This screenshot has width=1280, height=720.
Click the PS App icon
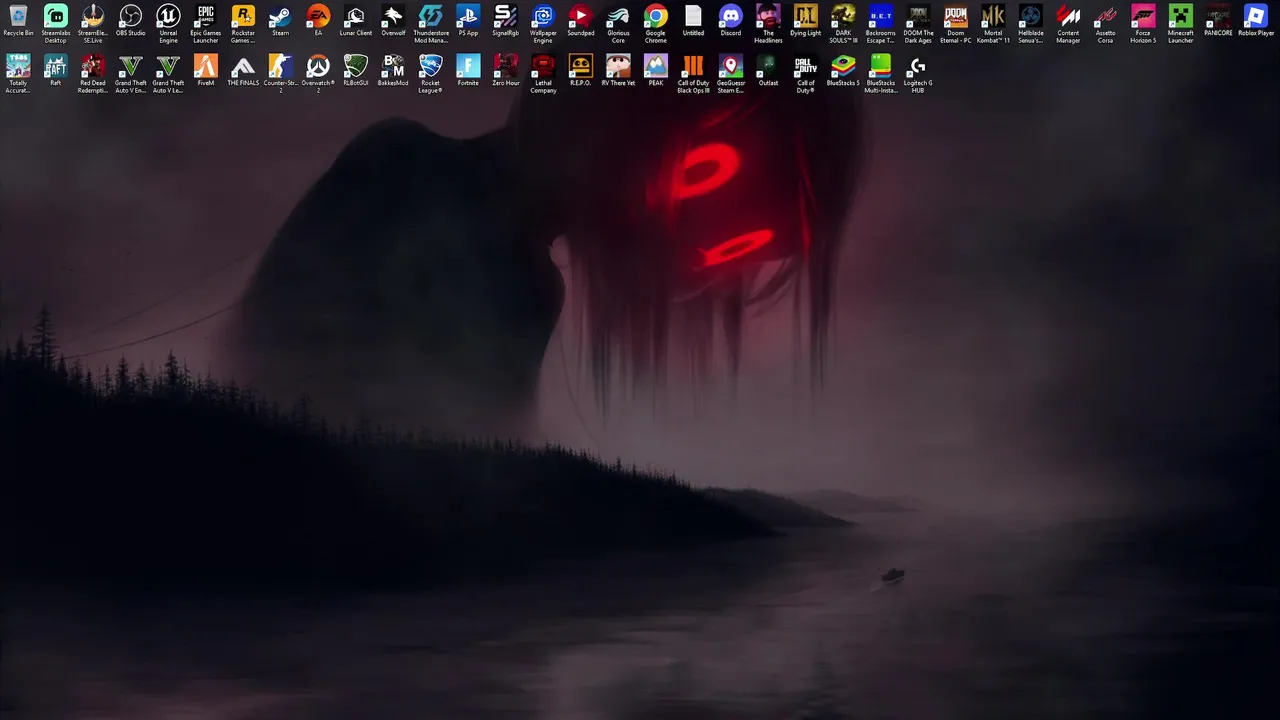point(468,21)
